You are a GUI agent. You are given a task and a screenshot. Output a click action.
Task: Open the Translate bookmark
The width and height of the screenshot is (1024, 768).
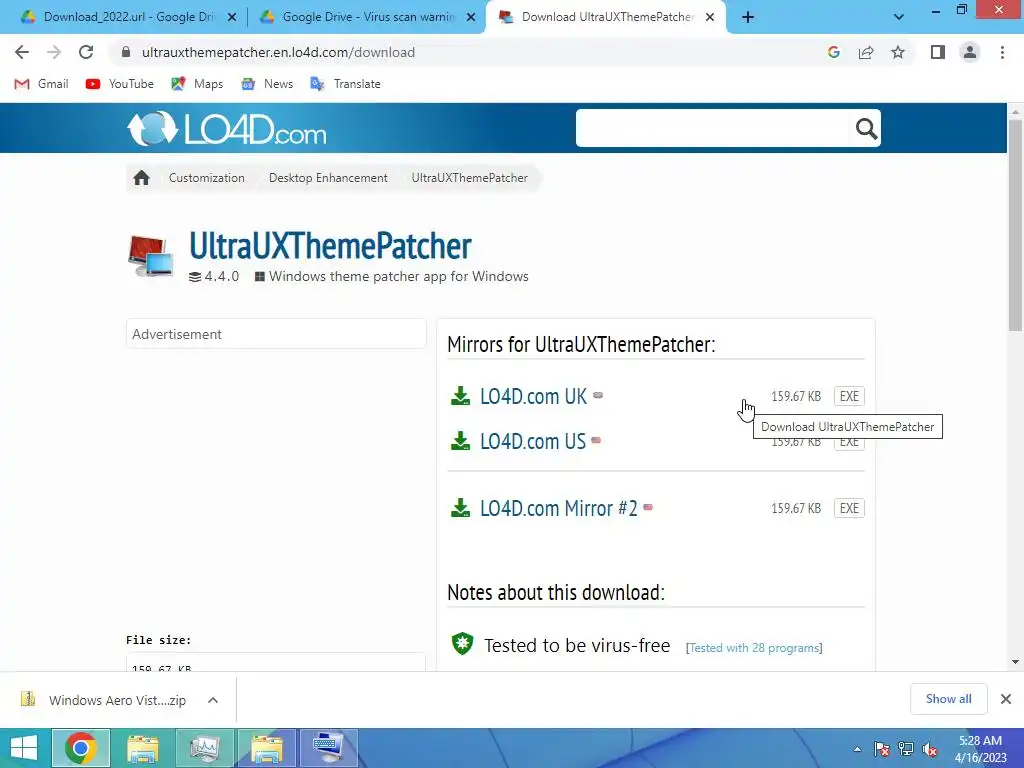point(345,84)
